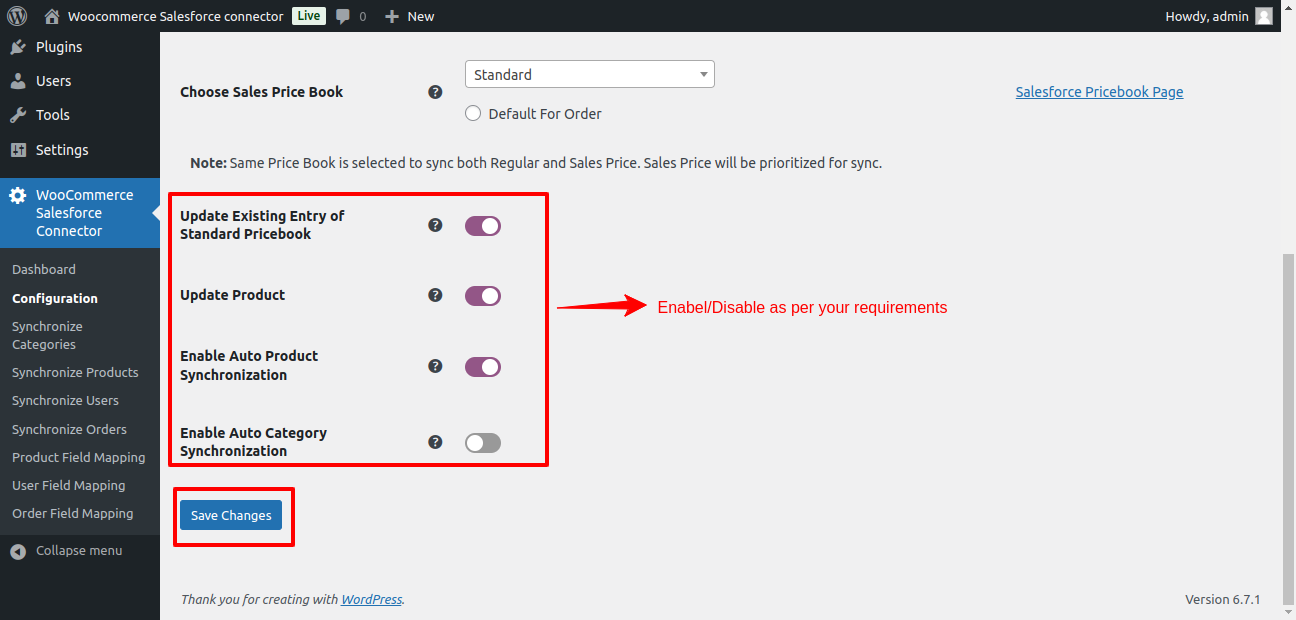This screenshot has height=620, width=1296.
Task: Toggle Enable Auto Product Synchronization slider
Action: (x=483, y=367)
